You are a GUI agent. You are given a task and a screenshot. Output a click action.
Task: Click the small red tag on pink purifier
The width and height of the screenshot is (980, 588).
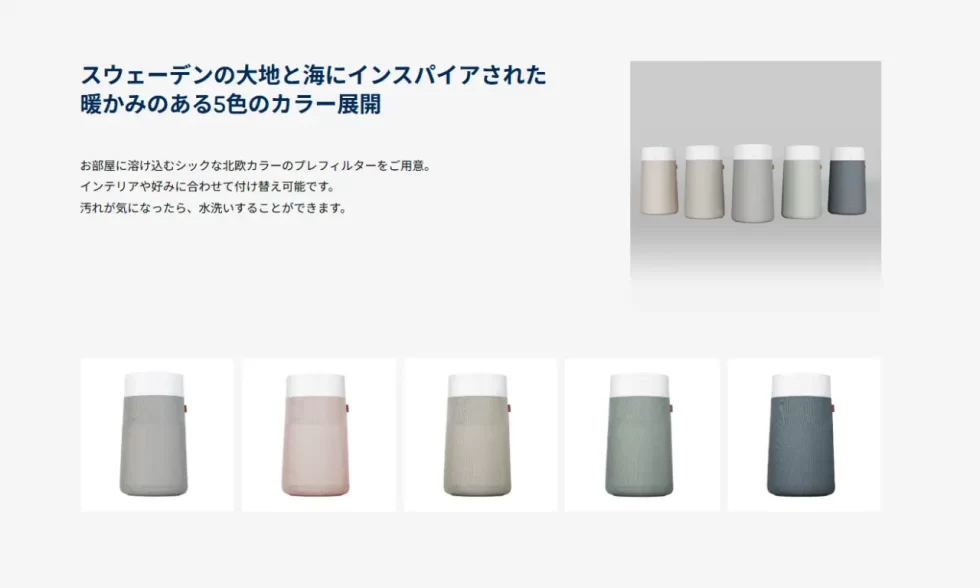click(347, 408)
